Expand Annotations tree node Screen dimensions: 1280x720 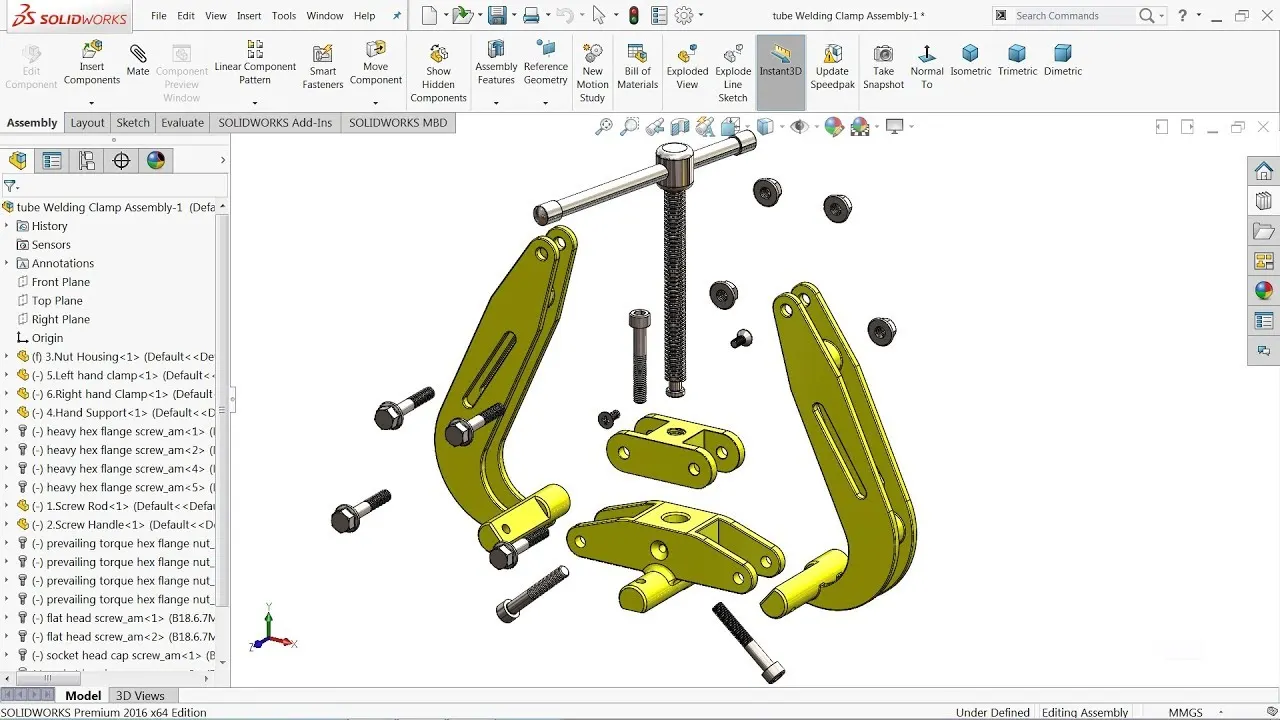7,263
